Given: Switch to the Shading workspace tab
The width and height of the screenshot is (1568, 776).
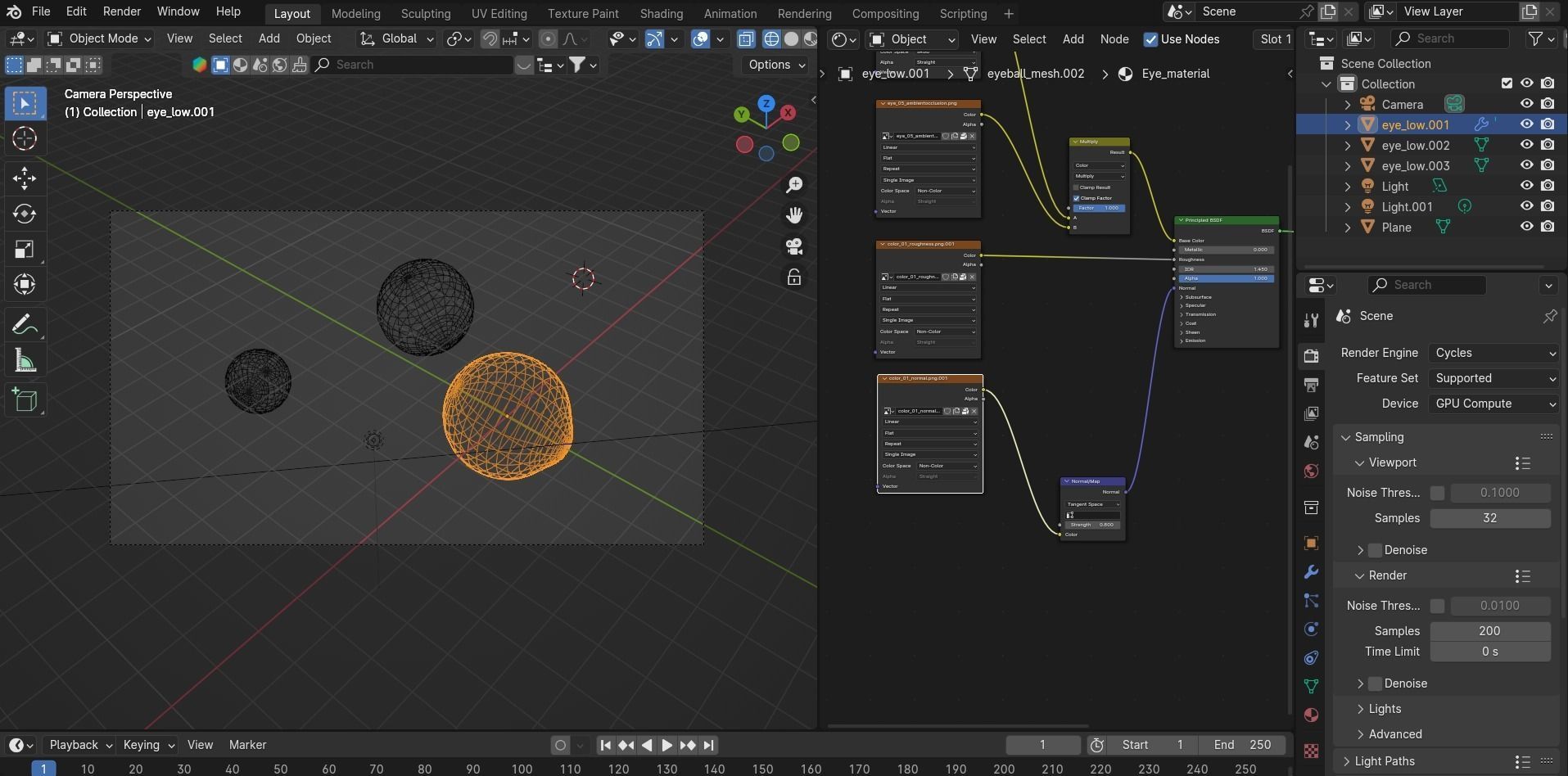Looking at the screenshot, I should [x=661, y=13].
